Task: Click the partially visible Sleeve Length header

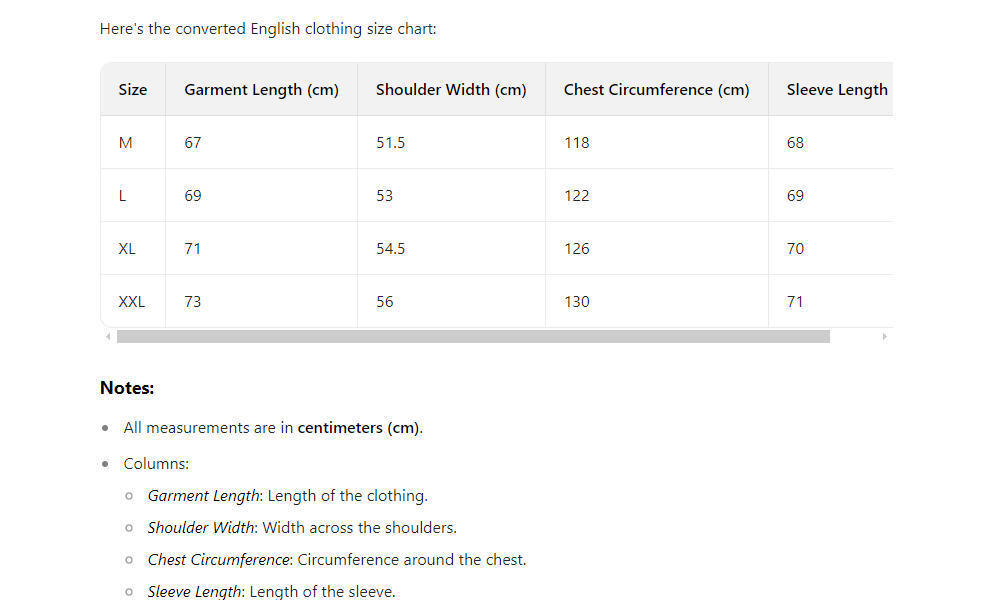Action: coord(836,90)
